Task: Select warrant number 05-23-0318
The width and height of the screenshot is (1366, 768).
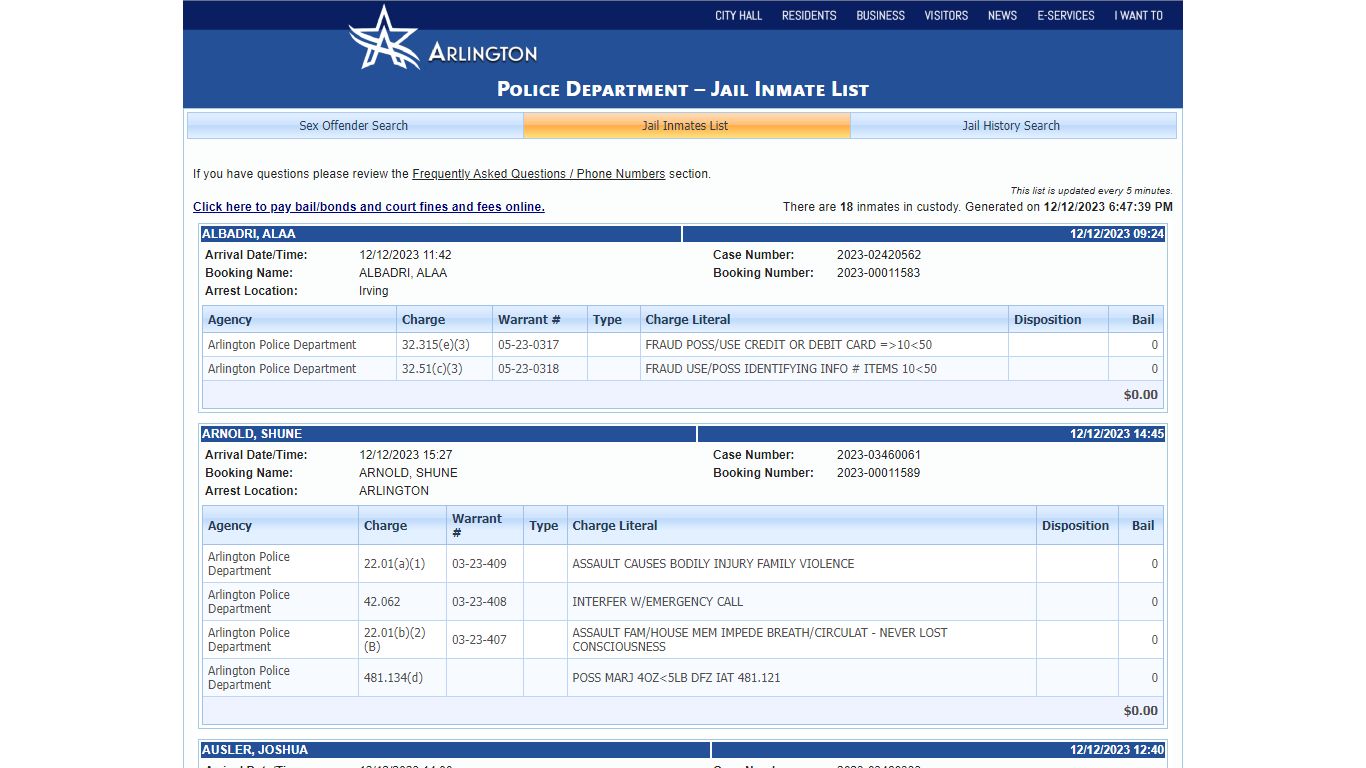Action: click(529, 369)
